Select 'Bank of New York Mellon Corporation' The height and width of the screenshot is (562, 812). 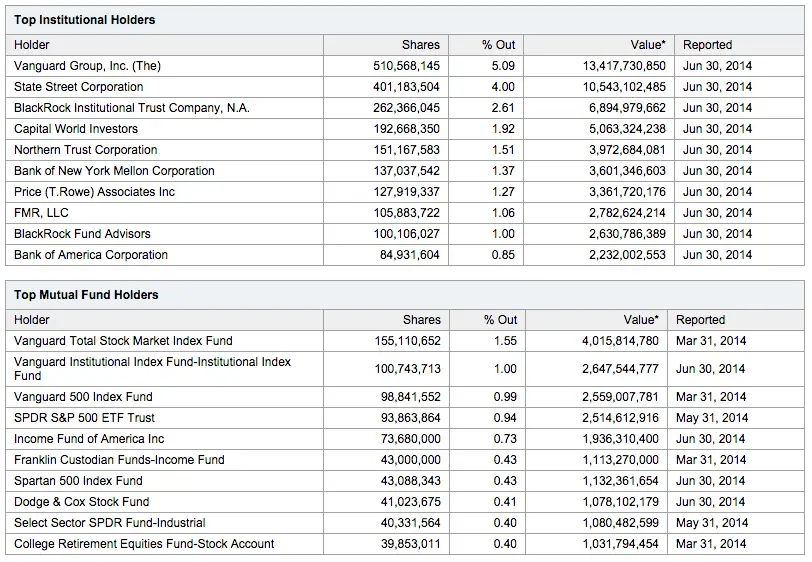114,171
